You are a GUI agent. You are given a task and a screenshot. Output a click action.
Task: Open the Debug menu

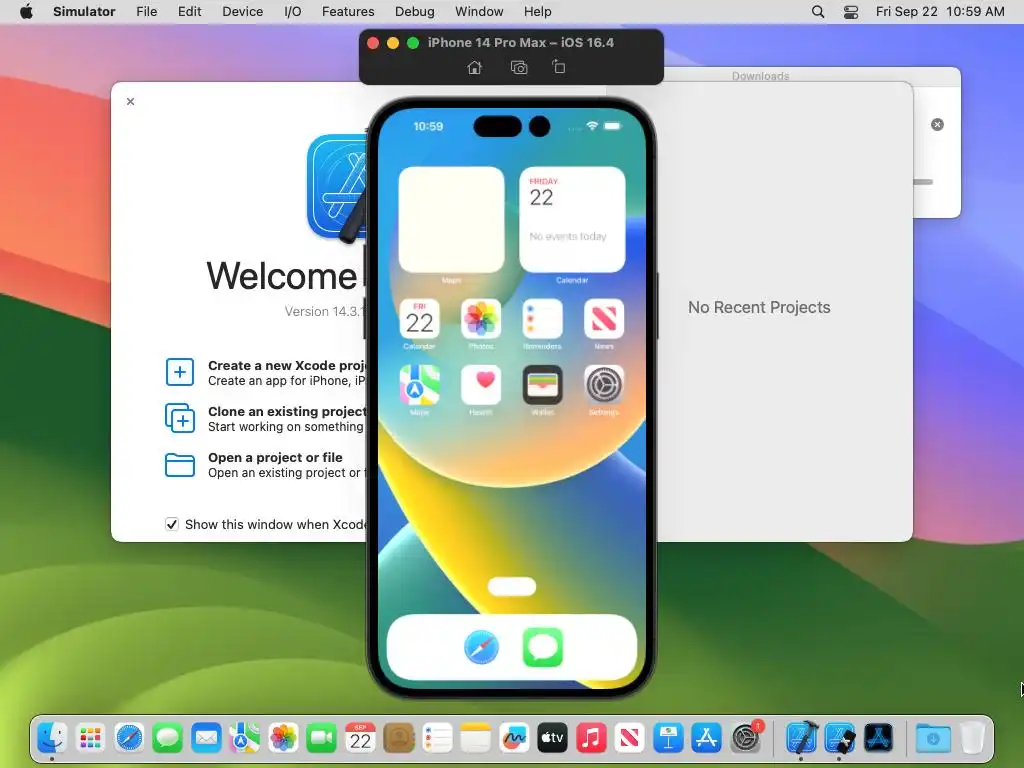coord(415,12)
